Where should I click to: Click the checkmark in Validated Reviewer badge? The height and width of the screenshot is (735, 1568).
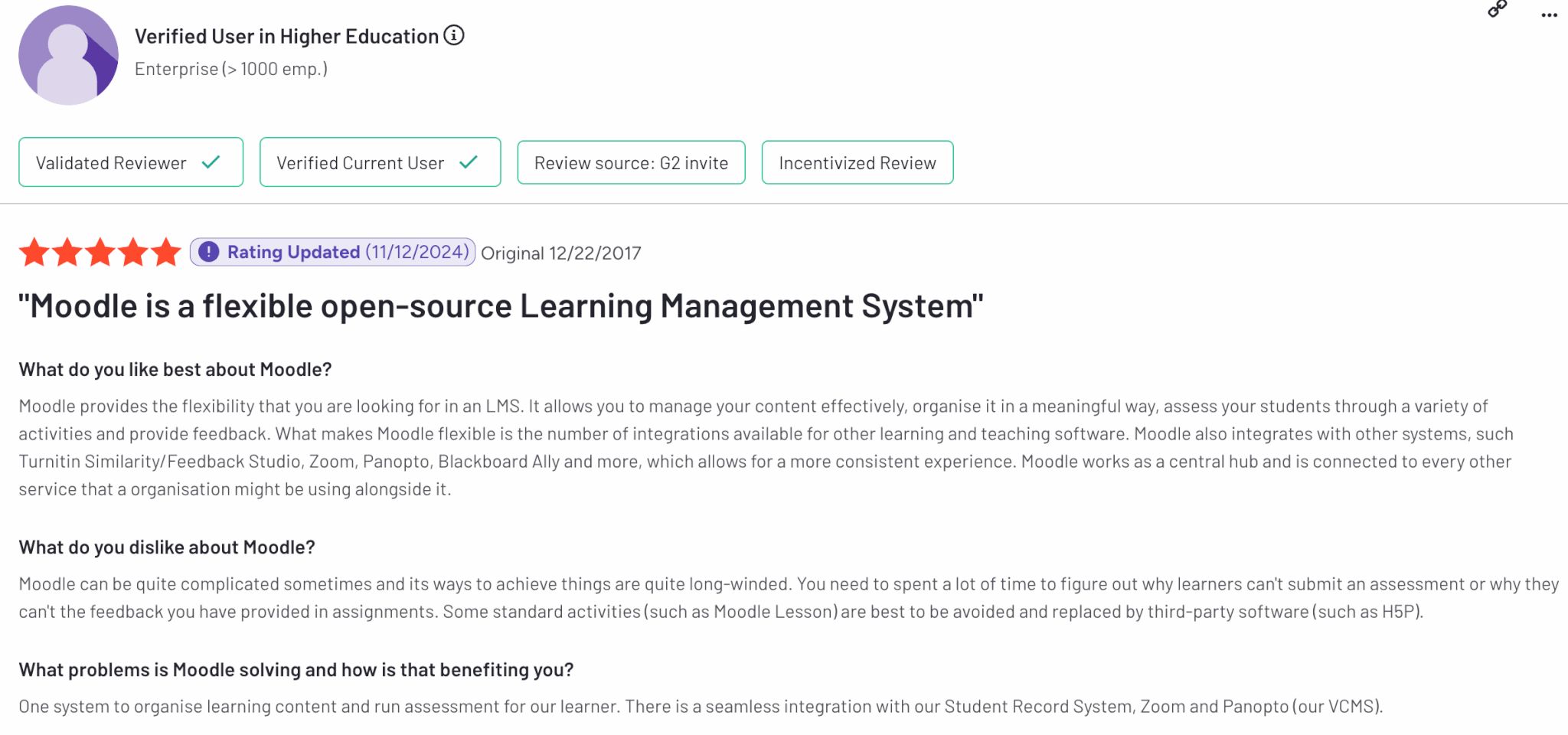pos(211,162)
